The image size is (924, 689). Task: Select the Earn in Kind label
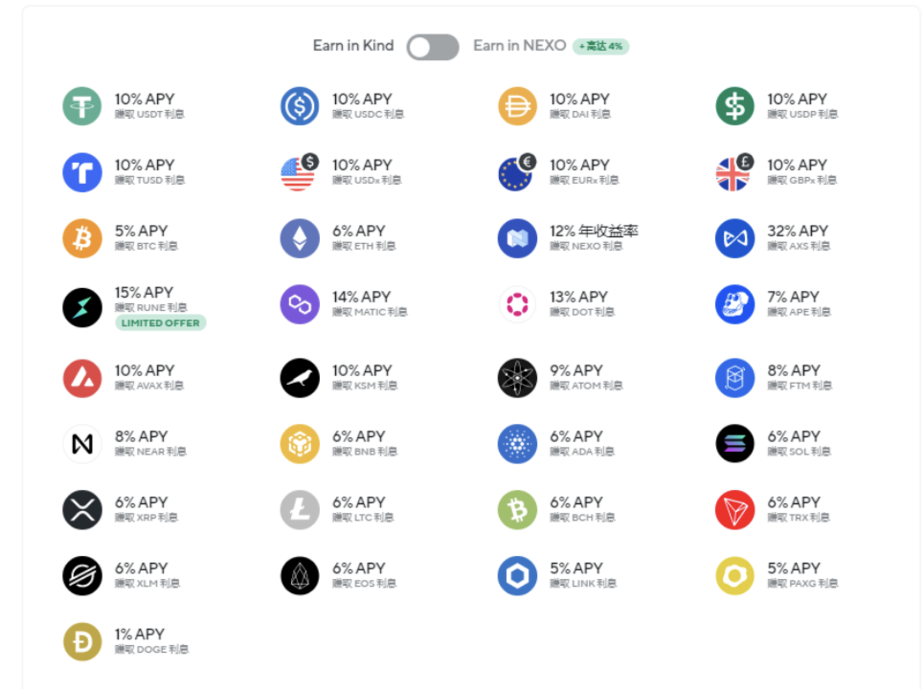pos(353,45)
